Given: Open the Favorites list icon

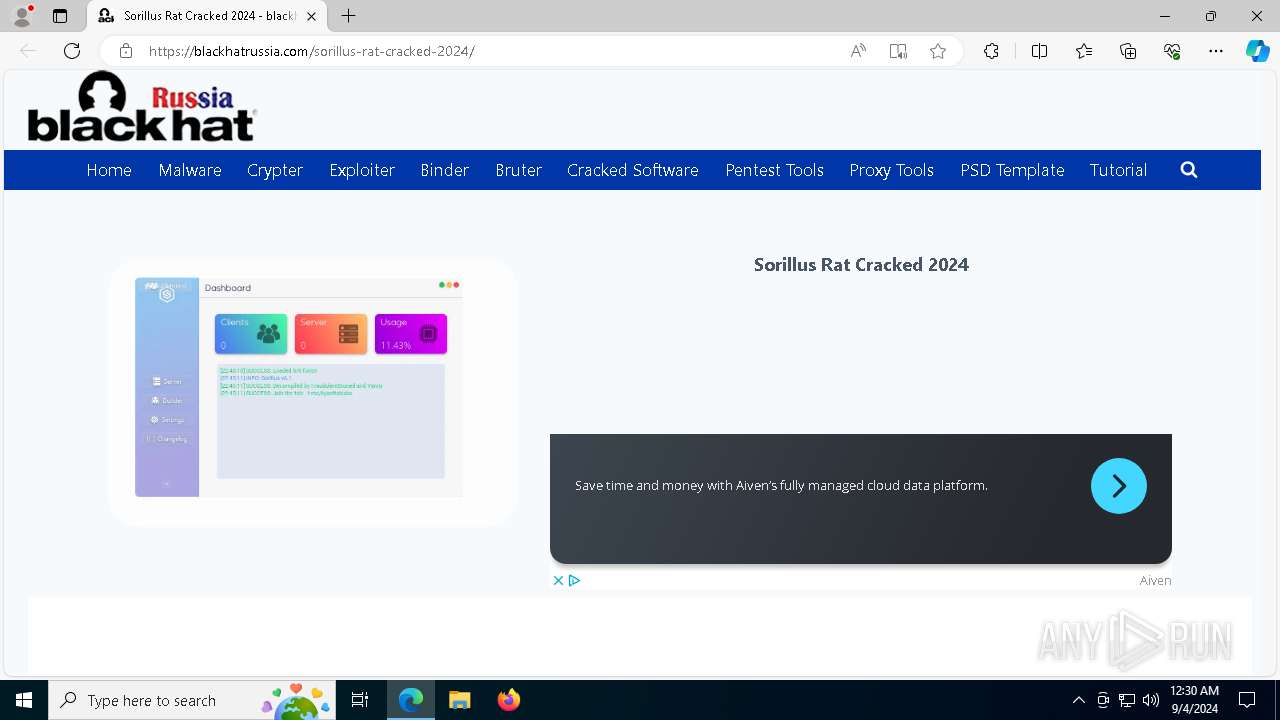Looking at the screenshot, I should coord(1084,51).
